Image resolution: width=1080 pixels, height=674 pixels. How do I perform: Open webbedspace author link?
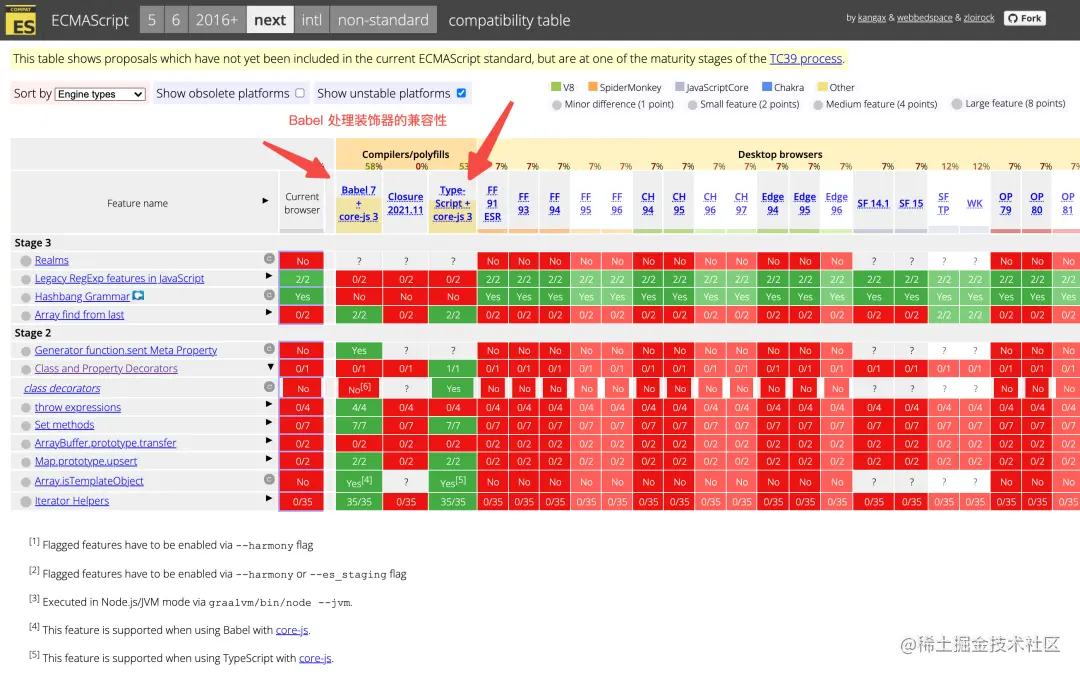[x=924, y=18]
